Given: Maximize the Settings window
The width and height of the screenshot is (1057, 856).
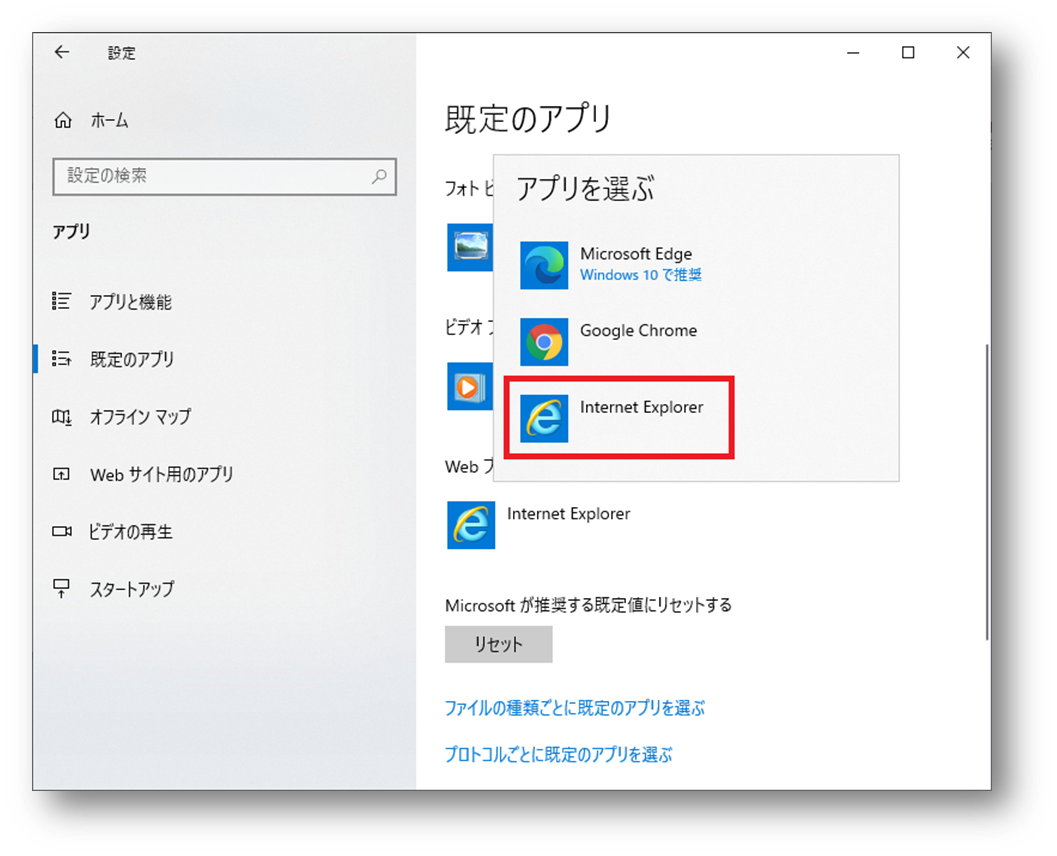Looking at the screenshot, I should 908,52.
